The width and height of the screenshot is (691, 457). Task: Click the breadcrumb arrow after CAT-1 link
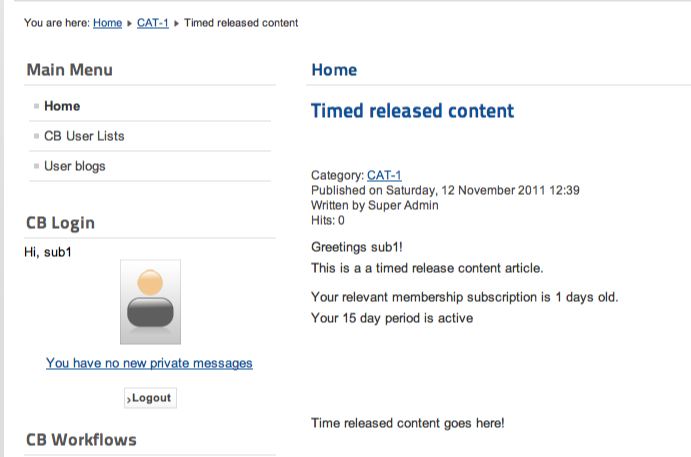pos(176,23)
